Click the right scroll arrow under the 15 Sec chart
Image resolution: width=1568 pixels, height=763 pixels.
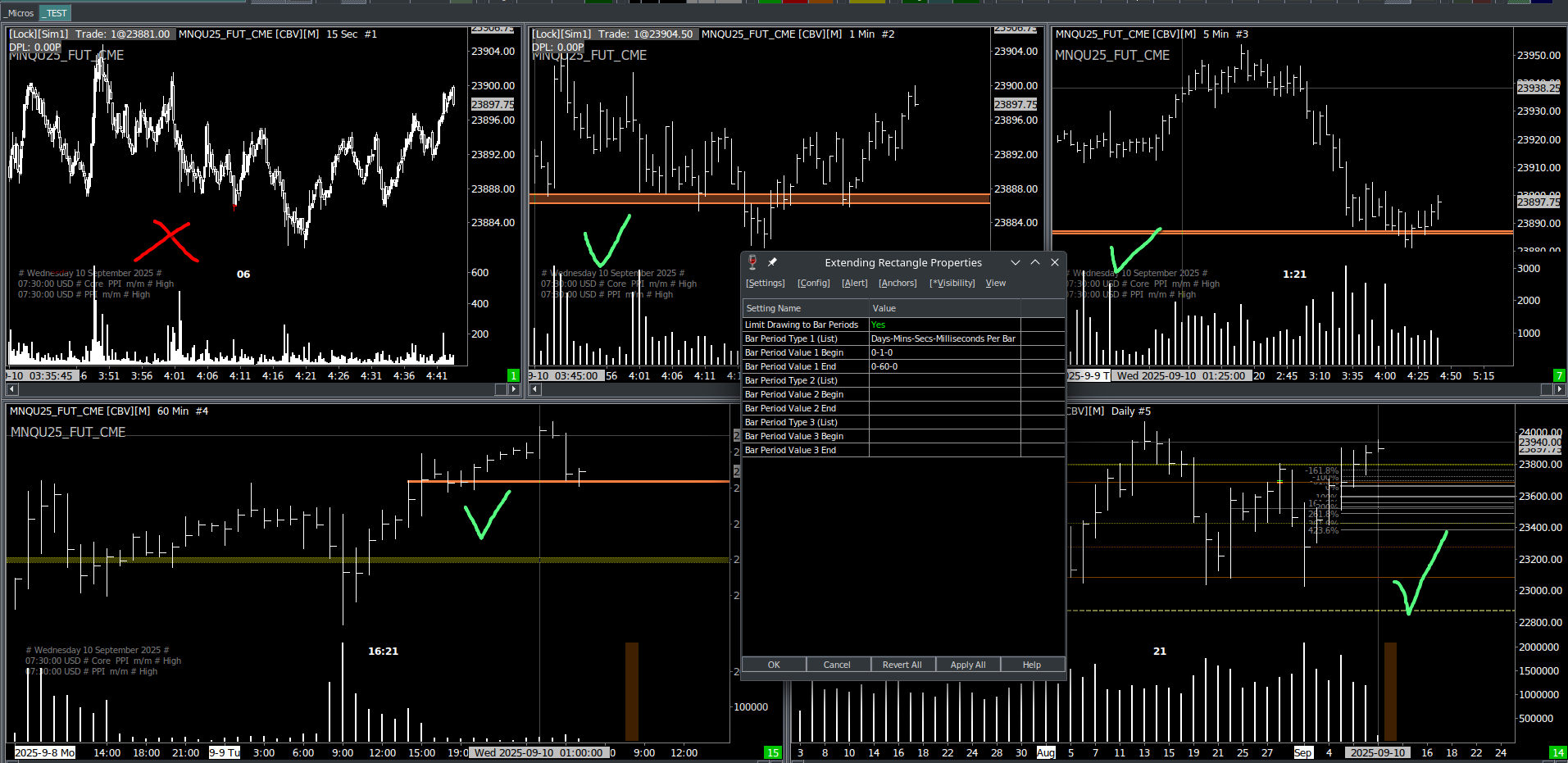coord(514,389)
